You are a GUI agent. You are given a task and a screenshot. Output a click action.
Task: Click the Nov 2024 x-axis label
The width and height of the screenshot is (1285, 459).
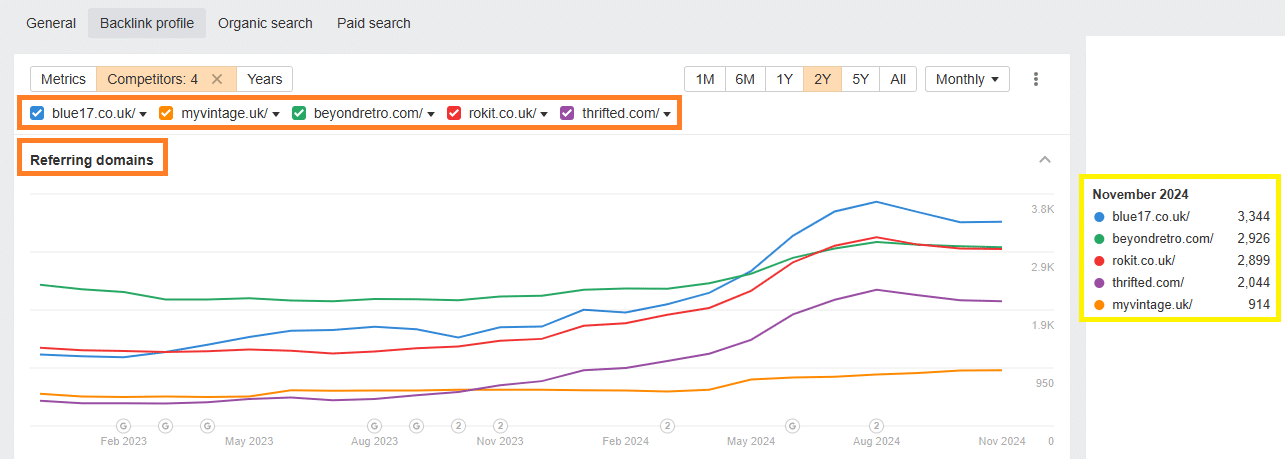[1001, 441]
